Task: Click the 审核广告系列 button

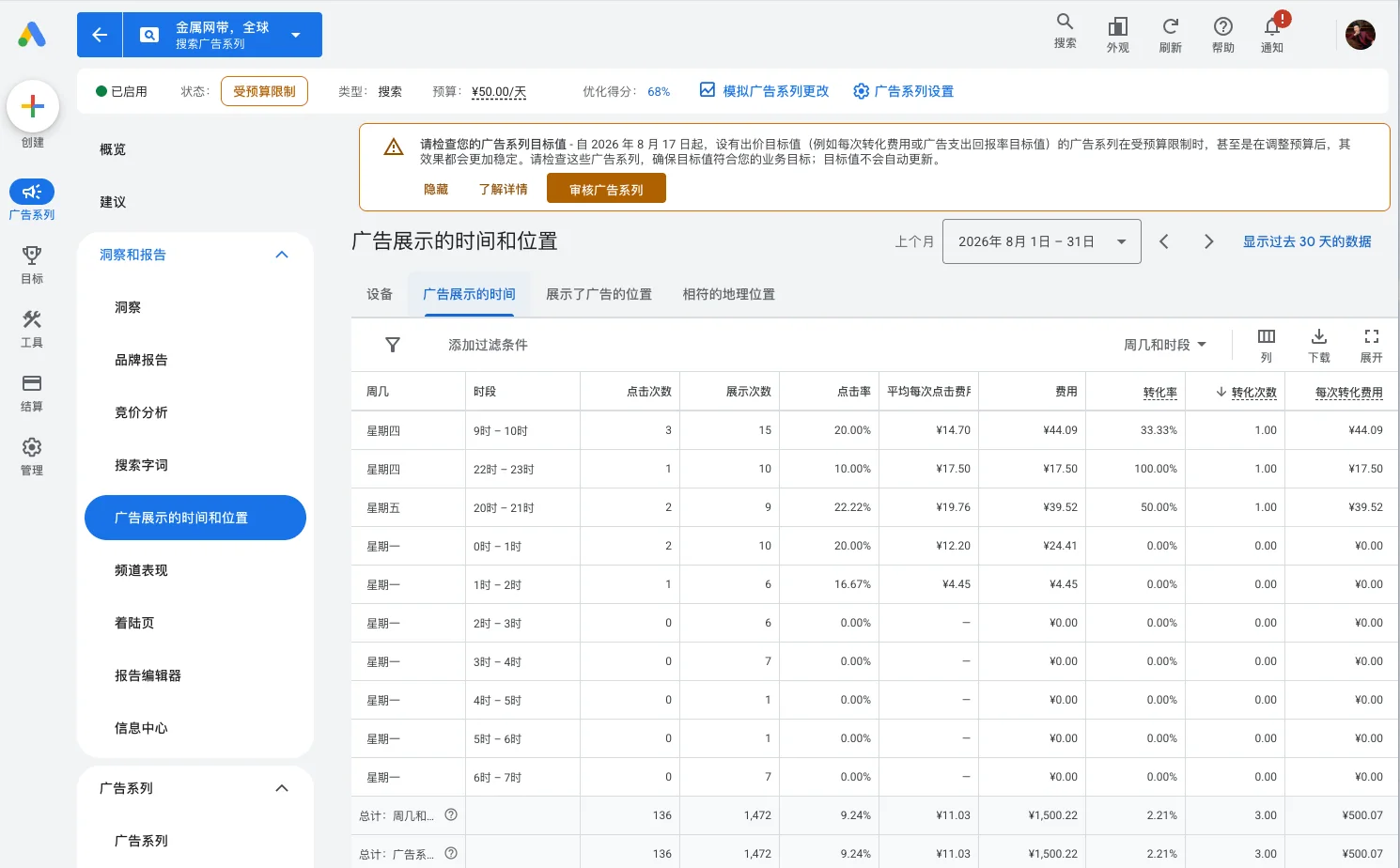Action: click(x=606, y=189)
